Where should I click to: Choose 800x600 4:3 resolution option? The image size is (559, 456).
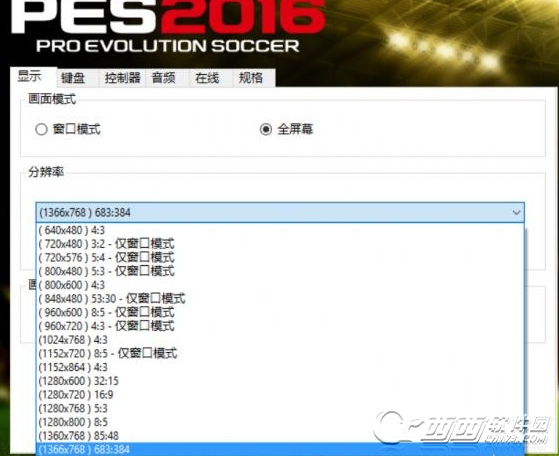(x=280, y=285)
